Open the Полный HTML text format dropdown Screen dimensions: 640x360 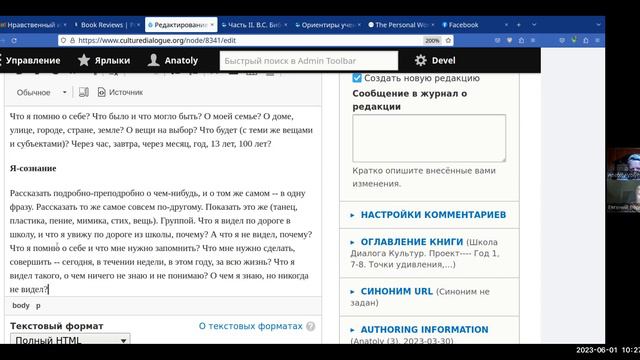70,340
